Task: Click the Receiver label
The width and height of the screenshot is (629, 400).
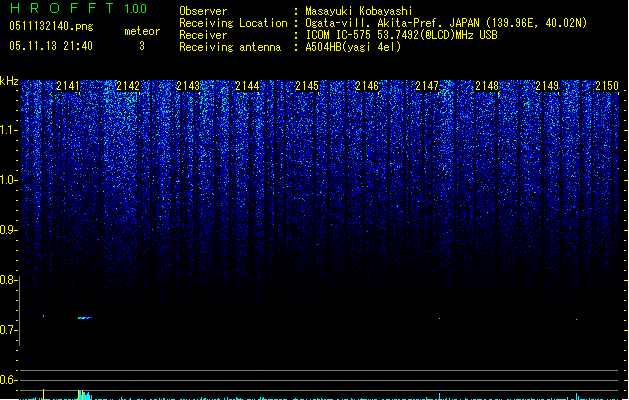Action: (203, 35)
